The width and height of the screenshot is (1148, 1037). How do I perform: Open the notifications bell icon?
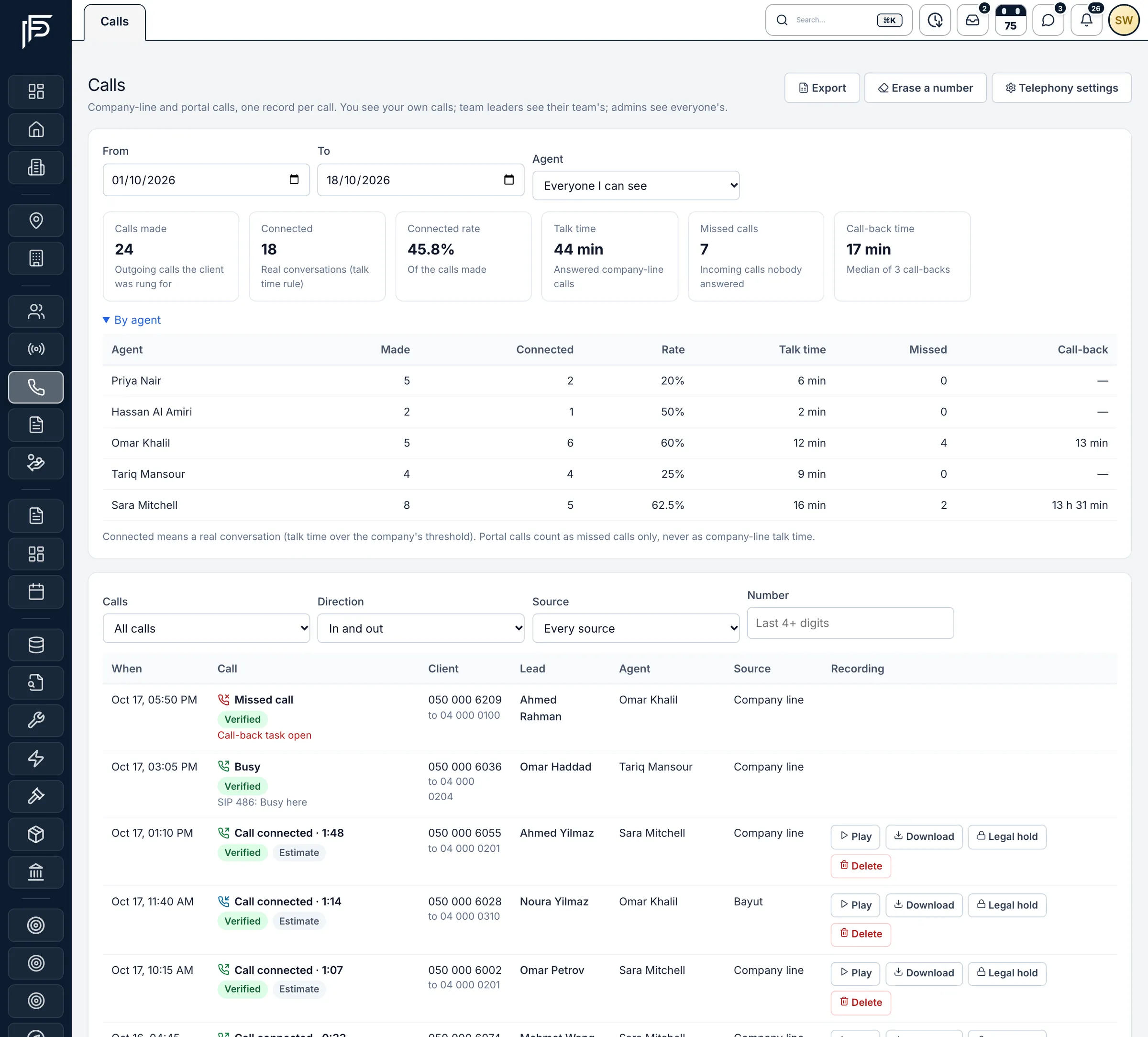[1086, 20]
